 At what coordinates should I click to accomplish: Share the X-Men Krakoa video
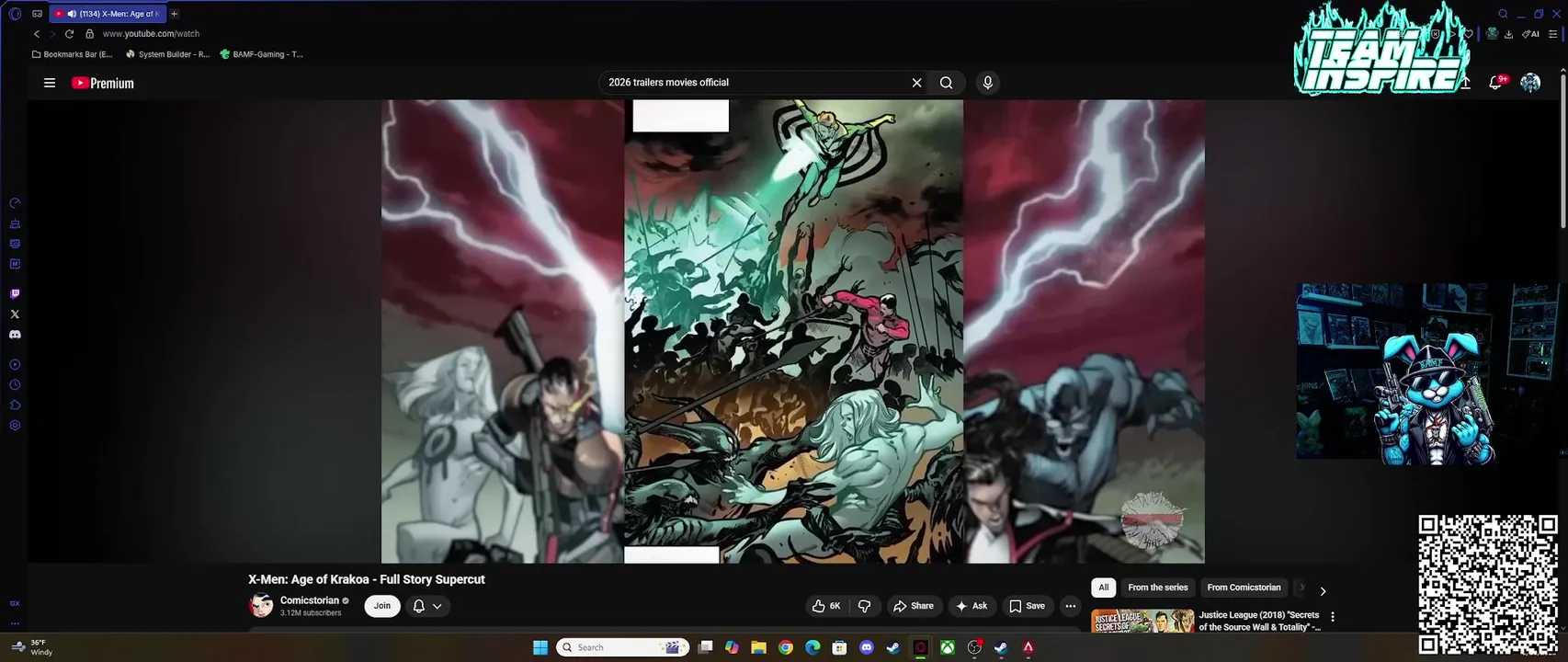(913, 606)
